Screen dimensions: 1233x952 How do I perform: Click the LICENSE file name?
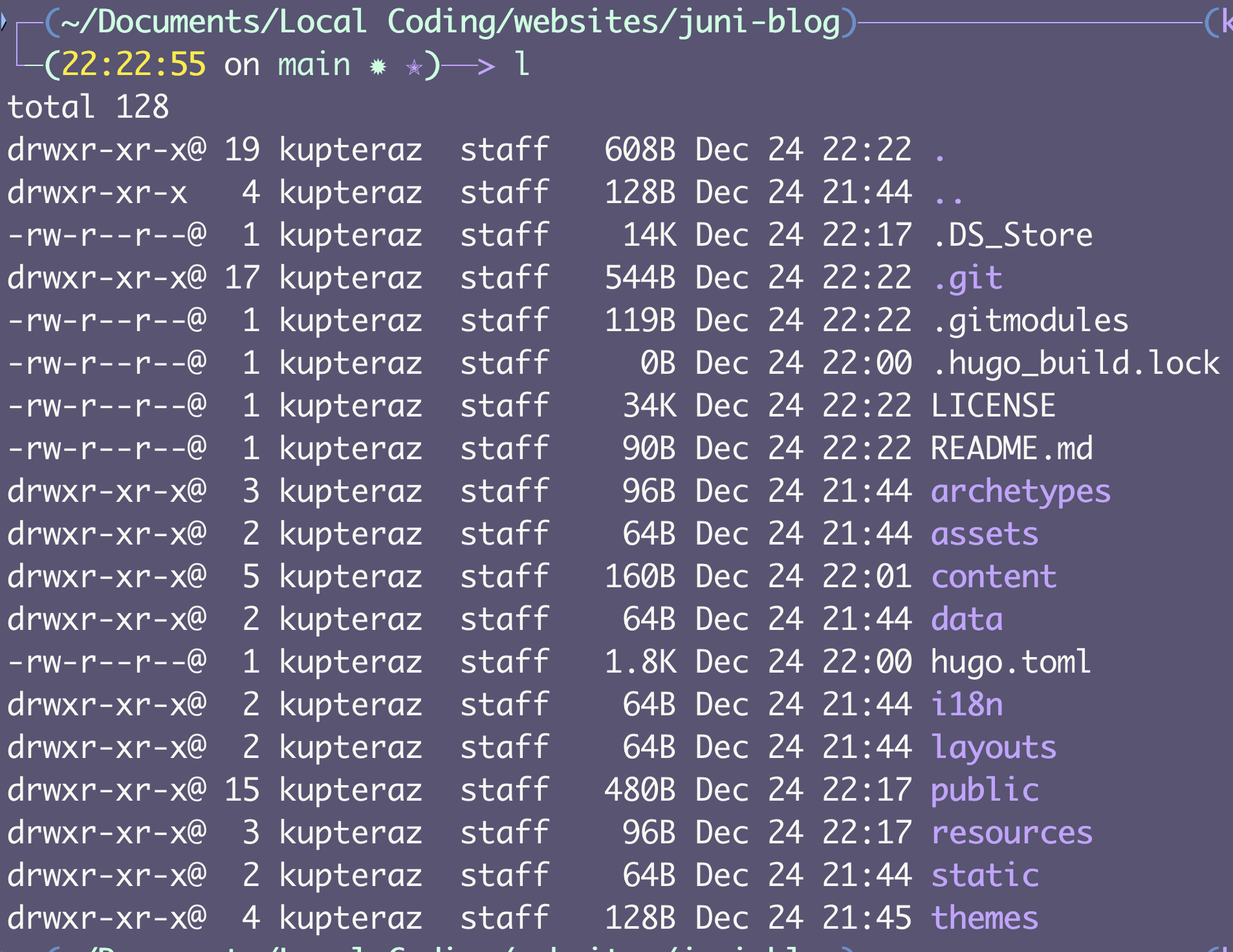click(993, 407)
